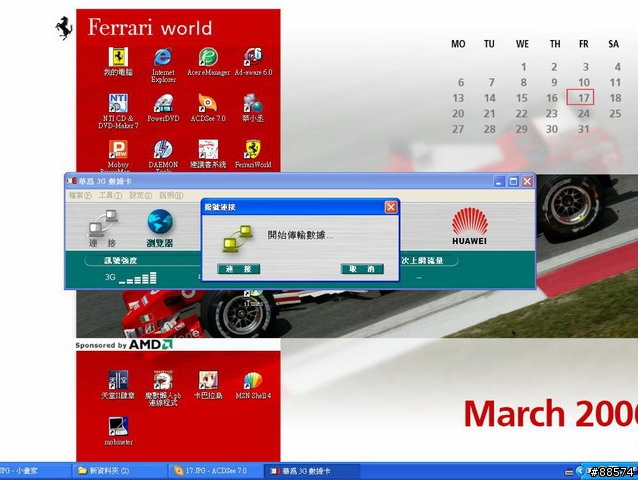Viewport: 638px width, 480px height.
Task: Open the 檔案(F) menu in Huawei window
Action: pos(80,196)
